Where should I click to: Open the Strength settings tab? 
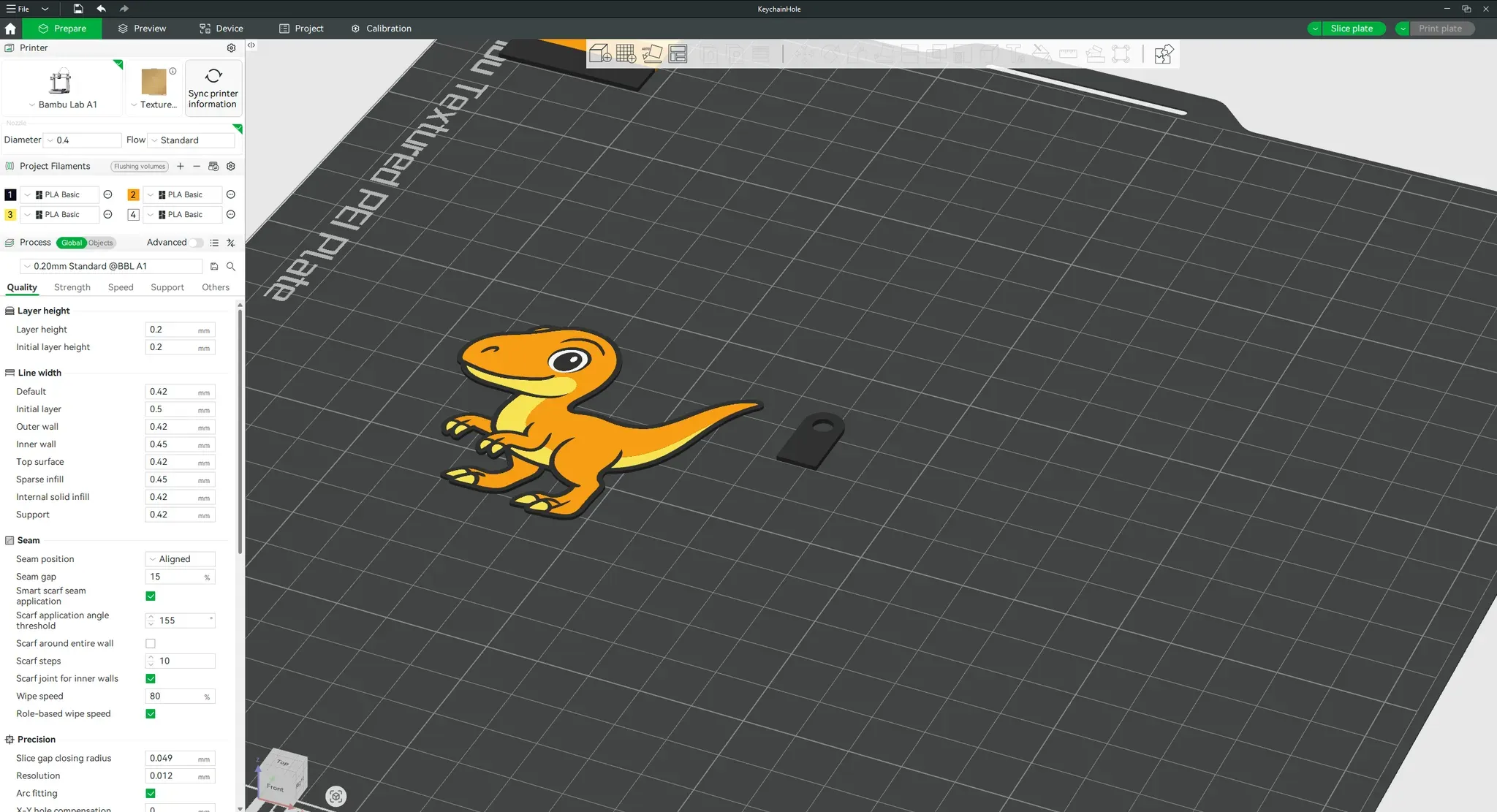(x=72, y=287)
